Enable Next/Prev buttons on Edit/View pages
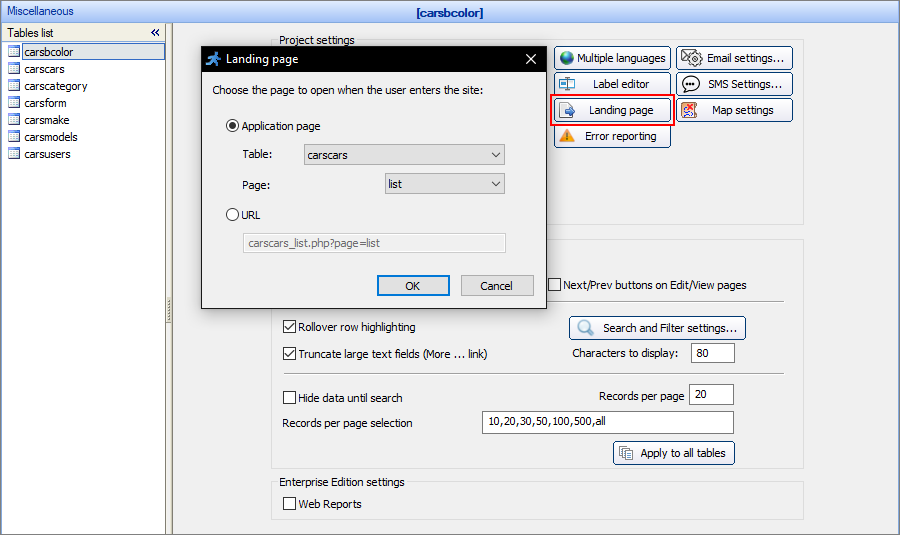Image resolution: width=900 pixels, height=535 pixels. 554,285
